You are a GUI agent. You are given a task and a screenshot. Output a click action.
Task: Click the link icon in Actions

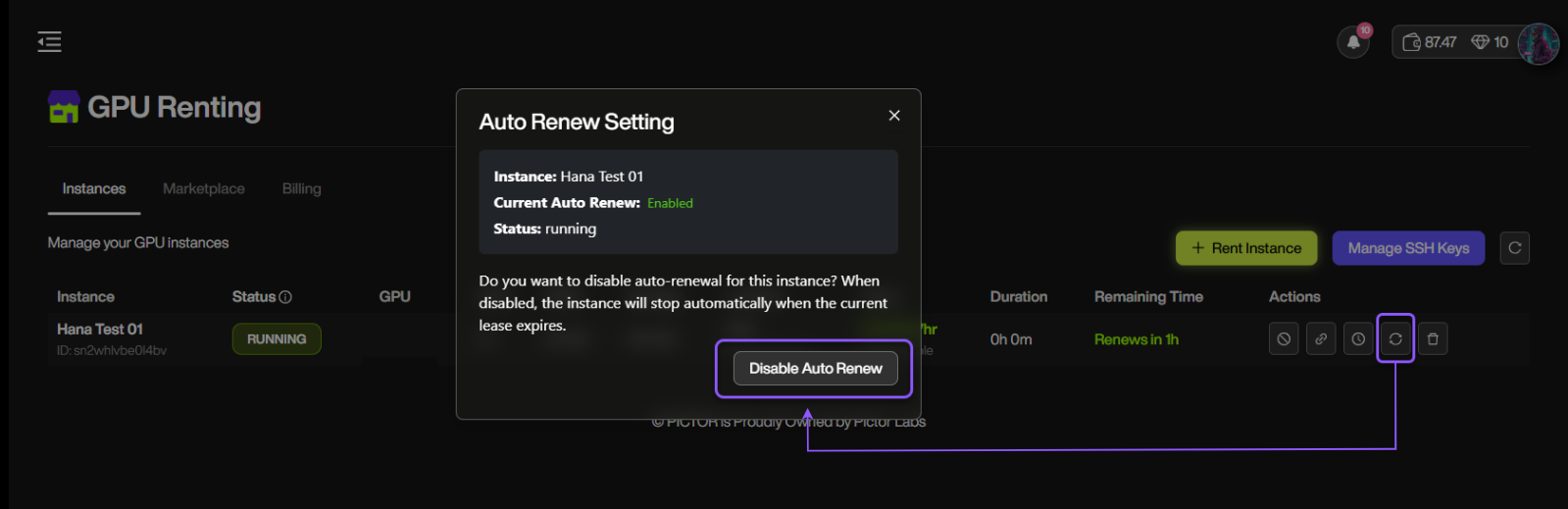pyautogui.click(x=1321, y=339)
